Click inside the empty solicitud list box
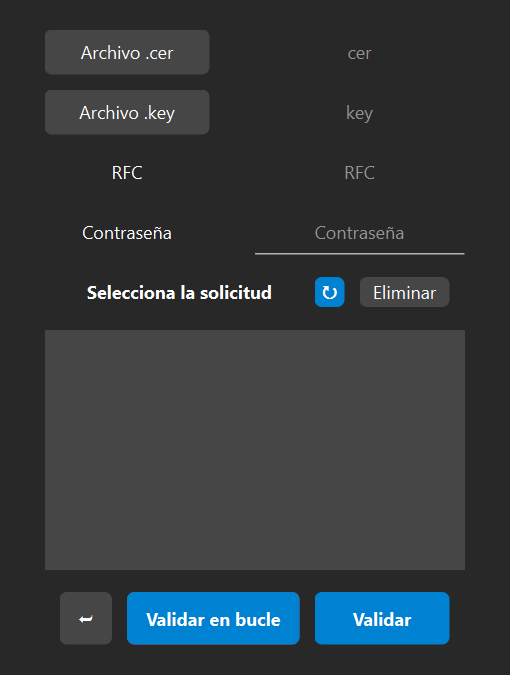This screenshot has width=510, height=675. [255, 450]
